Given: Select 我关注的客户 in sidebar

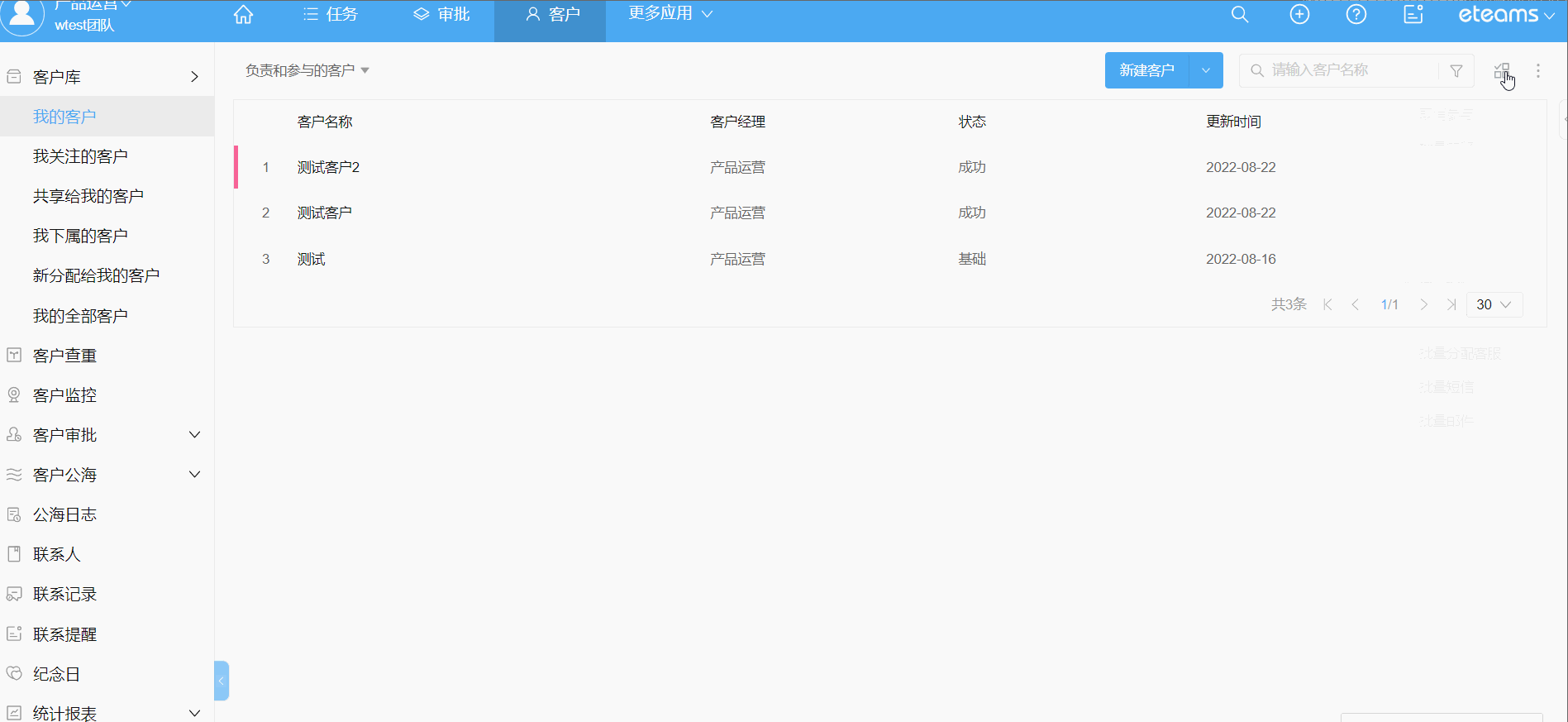Looking at the screenshot, I should 80,156.
